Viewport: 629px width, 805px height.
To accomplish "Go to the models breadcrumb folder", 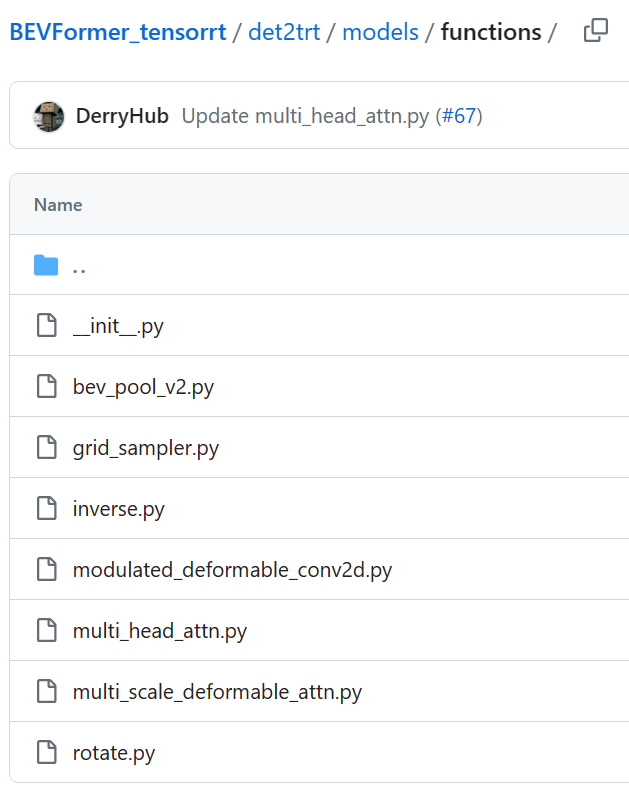I will coord(380,32).
